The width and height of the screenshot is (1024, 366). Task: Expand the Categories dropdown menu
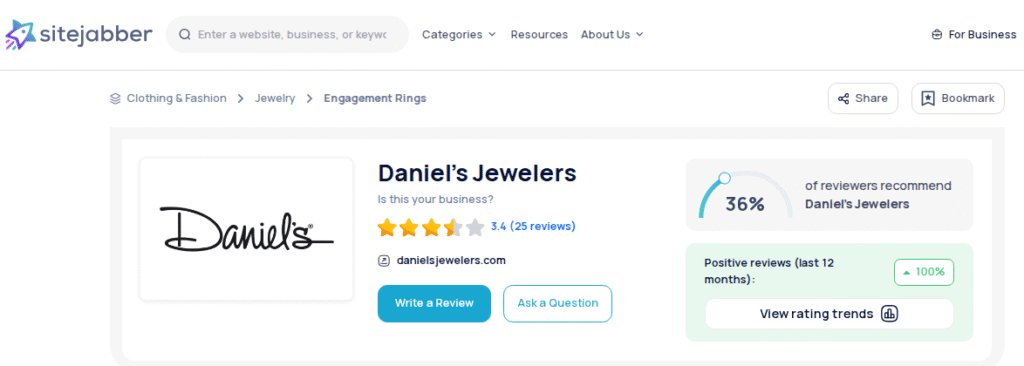pyautogui.click(x=459, y=35)
